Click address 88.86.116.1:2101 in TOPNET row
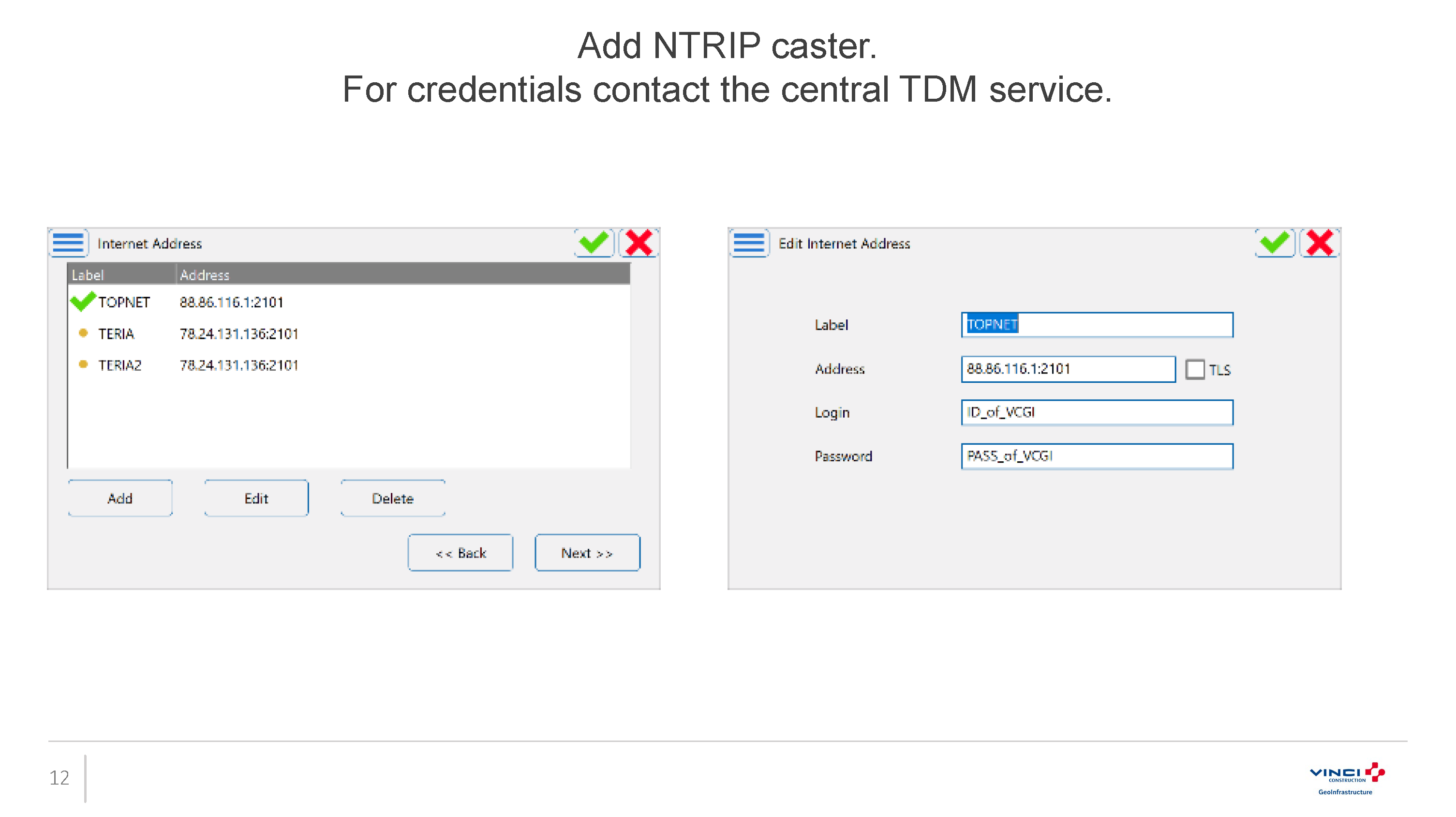The height and width of the screenshot is (817, 1456). click(232, 302)
